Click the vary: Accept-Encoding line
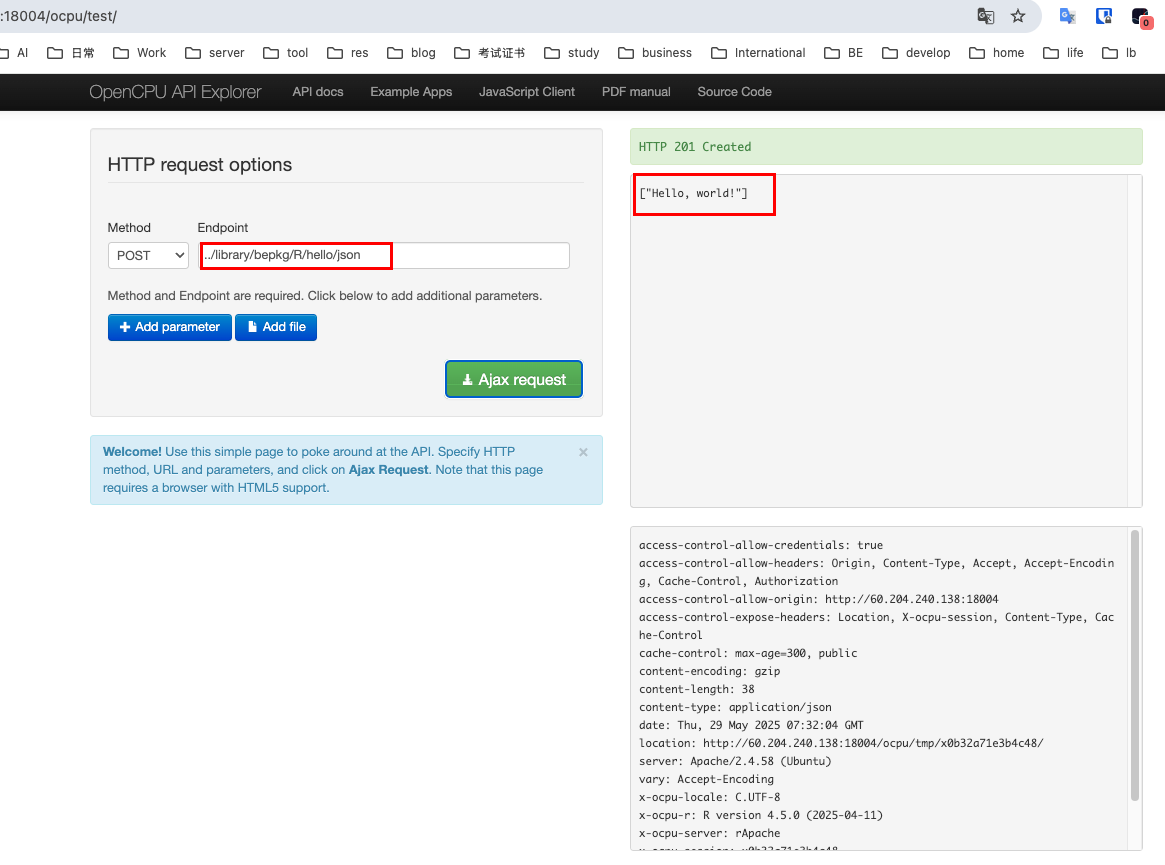Viewport: 1165px width, 865px height. pos(707,780)
